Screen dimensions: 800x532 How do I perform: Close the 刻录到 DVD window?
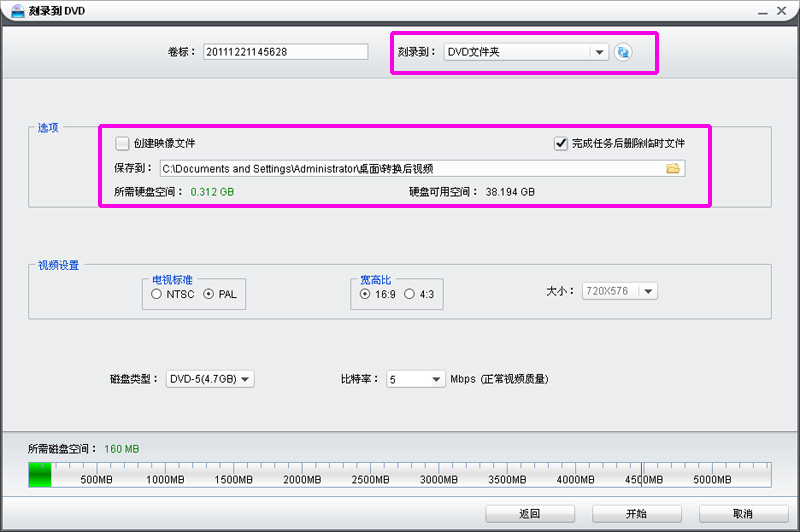coord(782,11)
